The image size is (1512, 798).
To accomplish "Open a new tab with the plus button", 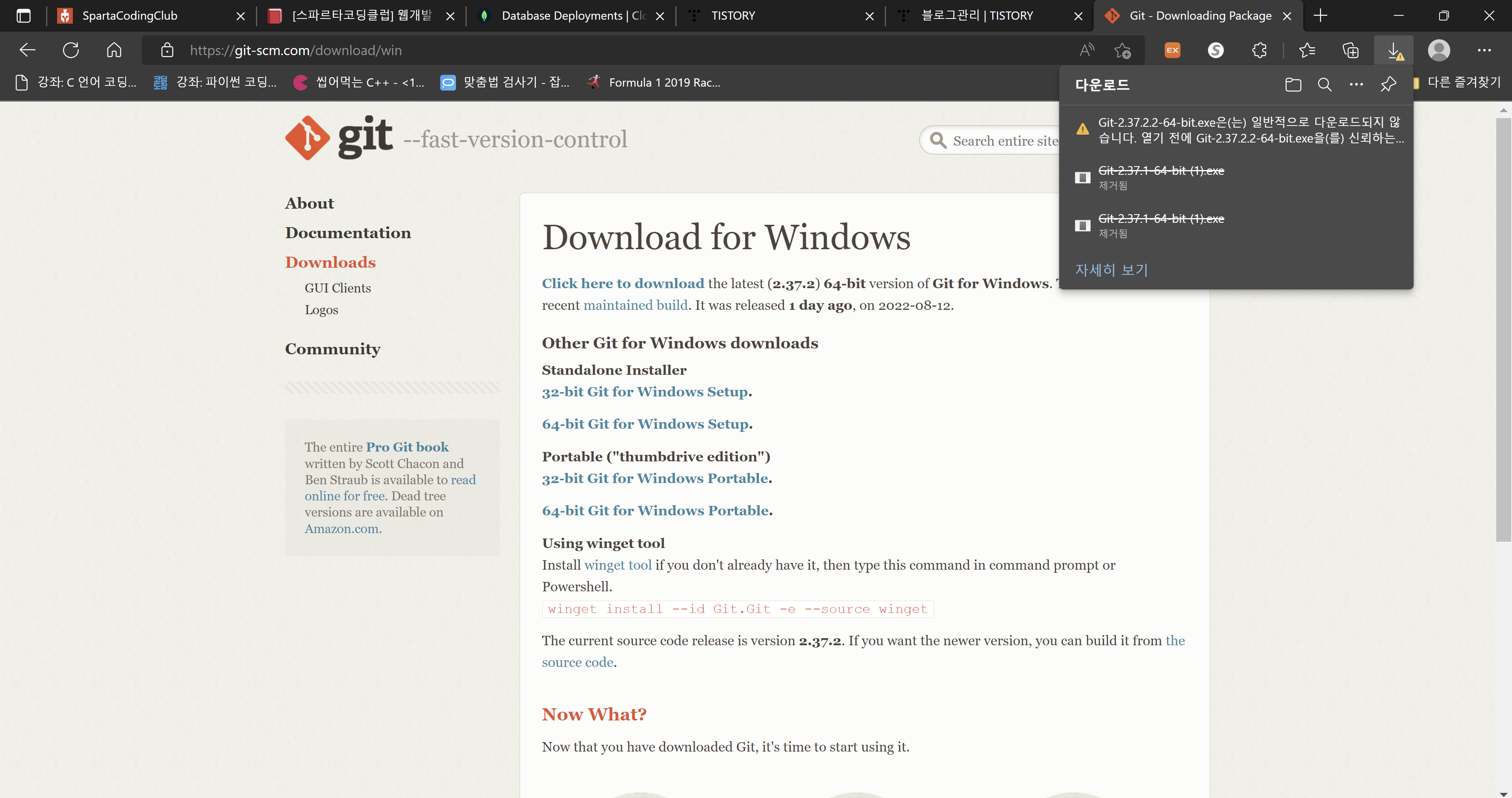I will point(1321,16).
